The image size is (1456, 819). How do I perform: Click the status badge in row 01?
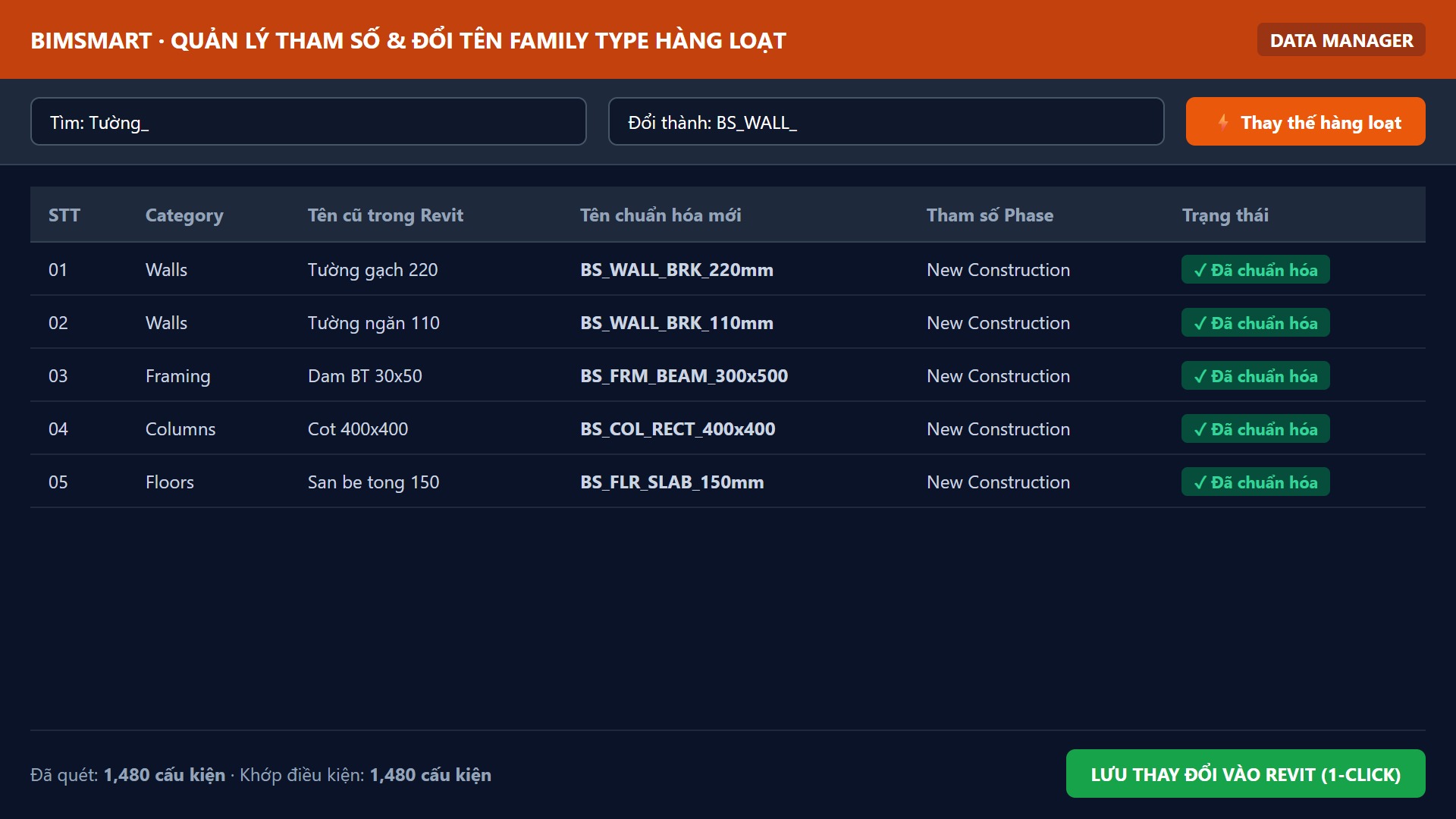point(1255,269)
